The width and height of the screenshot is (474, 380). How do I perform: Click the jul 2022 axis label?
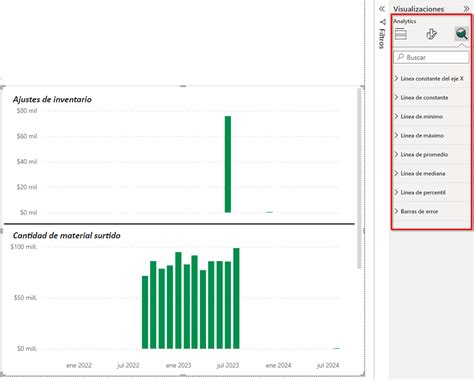(x=128, y=365)
